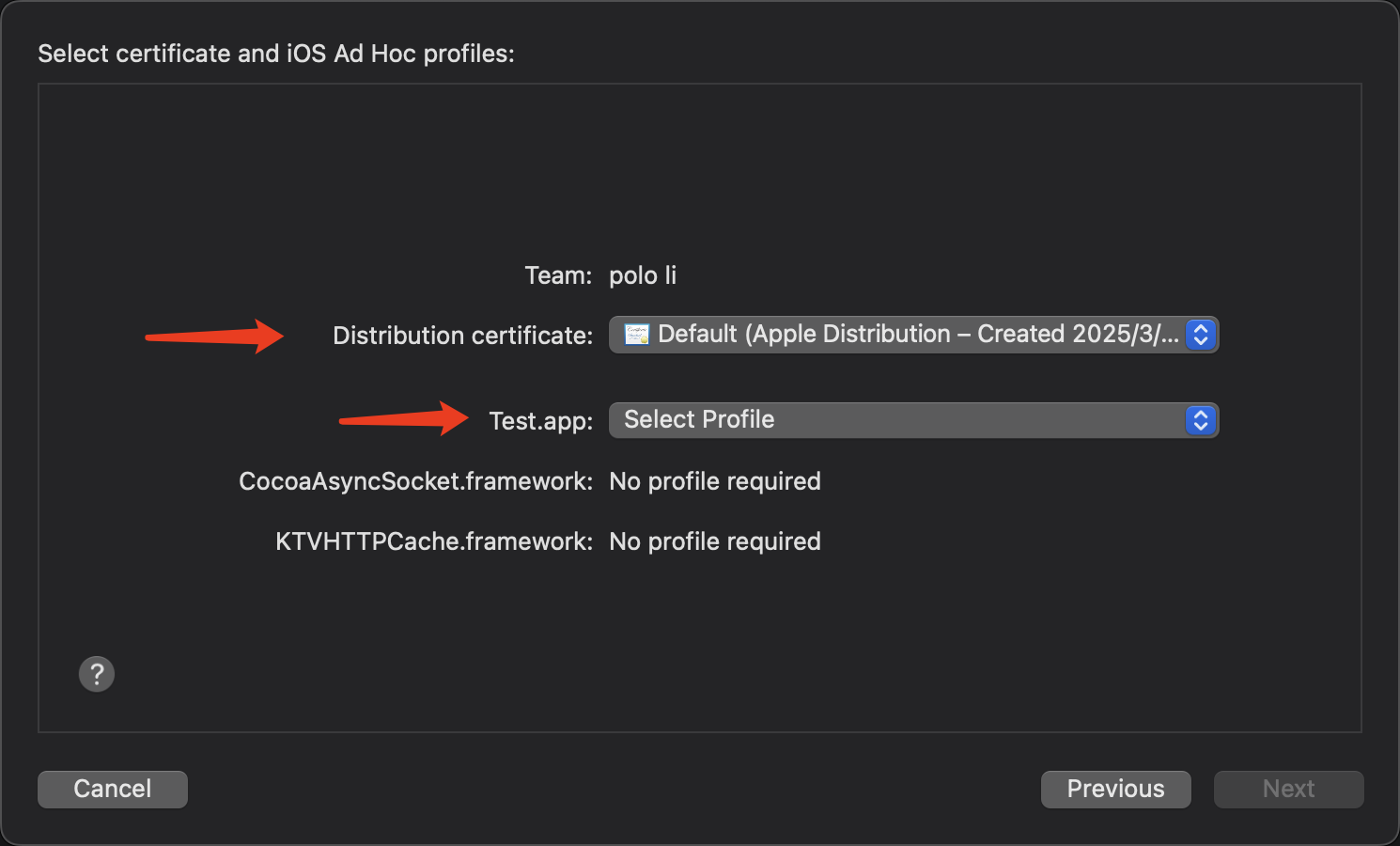Screen dimensions: 1400x846
Task: Click No profile required beside CocoaAsyncSocket.framework
Action: pyautogui.click(x=715, y=481)
